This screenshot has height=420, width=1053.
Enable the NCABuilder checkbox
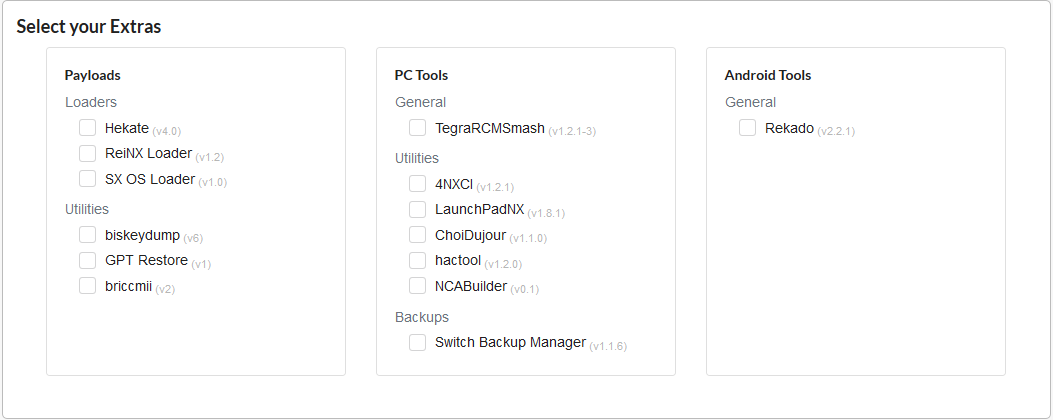coord(418,286)
